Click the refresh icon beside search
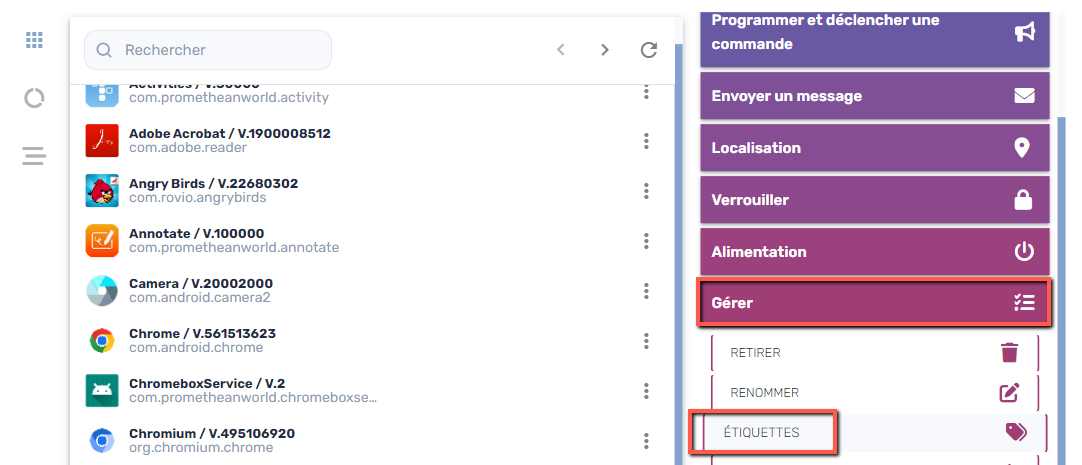This screenshot has height=465, width=1082. (x=648, y=50)
